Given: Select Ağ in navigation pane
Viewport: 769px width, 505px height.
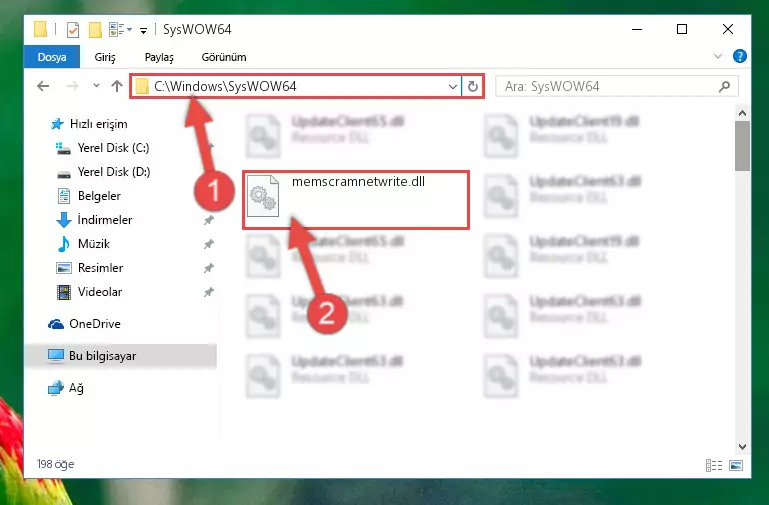Looking at the screenshot, I should coord(66,388).
